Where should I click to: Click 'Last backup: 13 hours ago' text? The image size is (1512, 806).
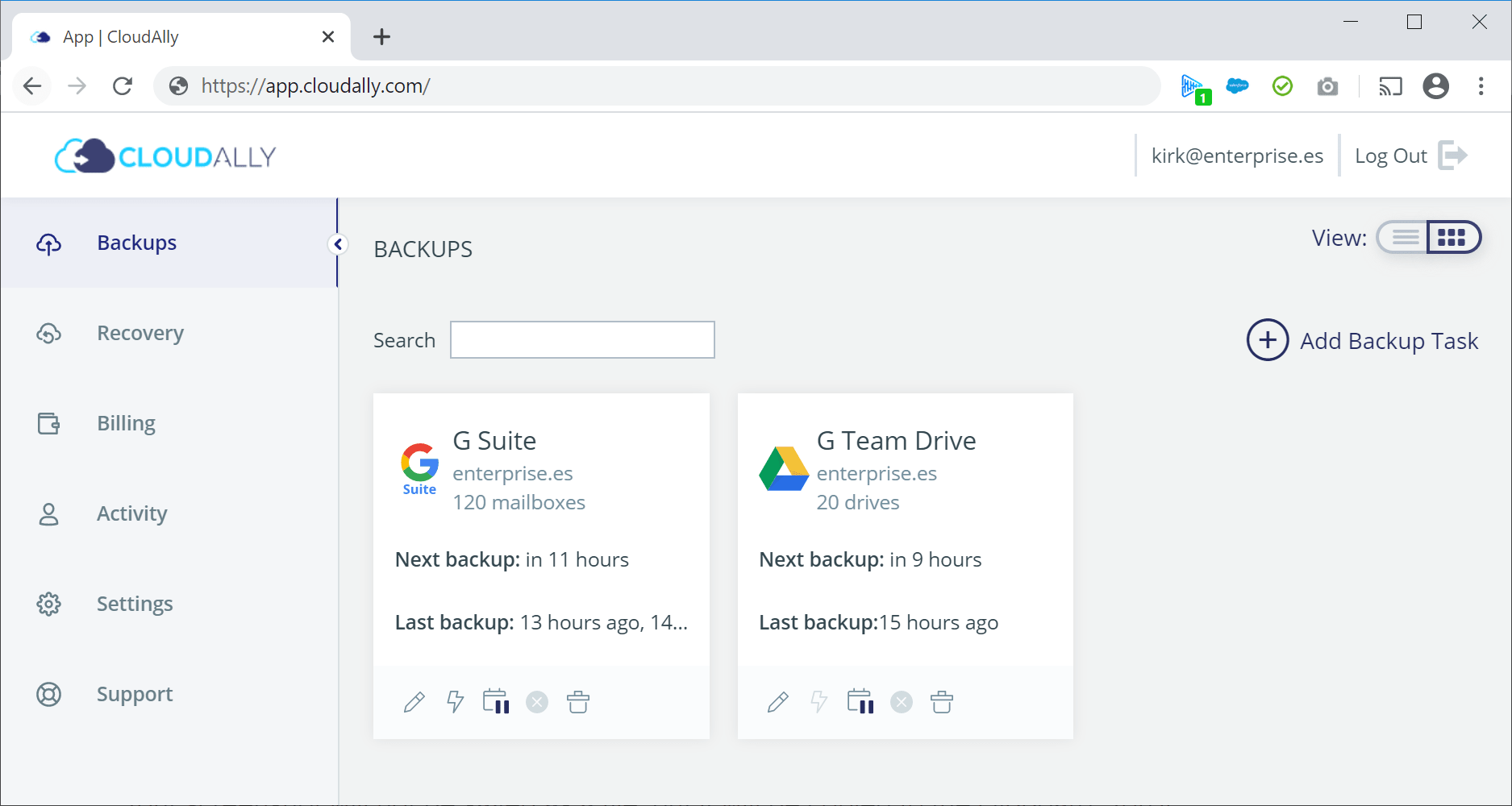tap(541, 622)
